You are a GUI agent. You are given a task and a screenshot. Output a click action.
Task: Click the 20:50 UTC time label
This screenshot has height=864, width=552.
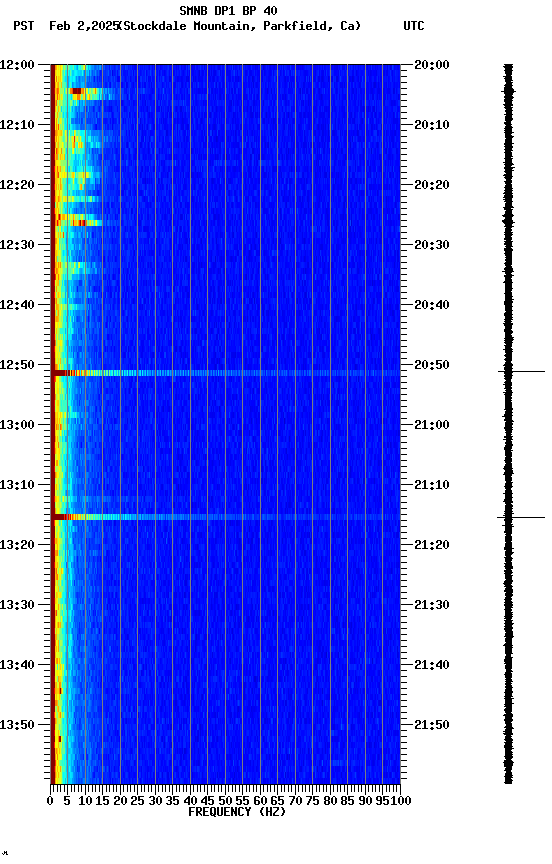(432, 365)
